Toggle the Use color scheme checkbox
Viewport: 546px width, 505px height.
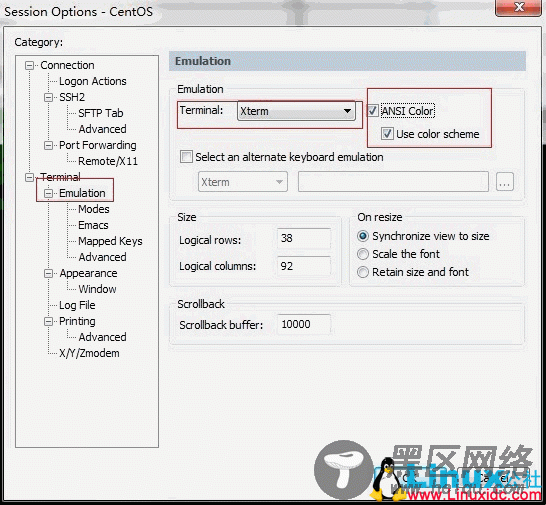387,134
